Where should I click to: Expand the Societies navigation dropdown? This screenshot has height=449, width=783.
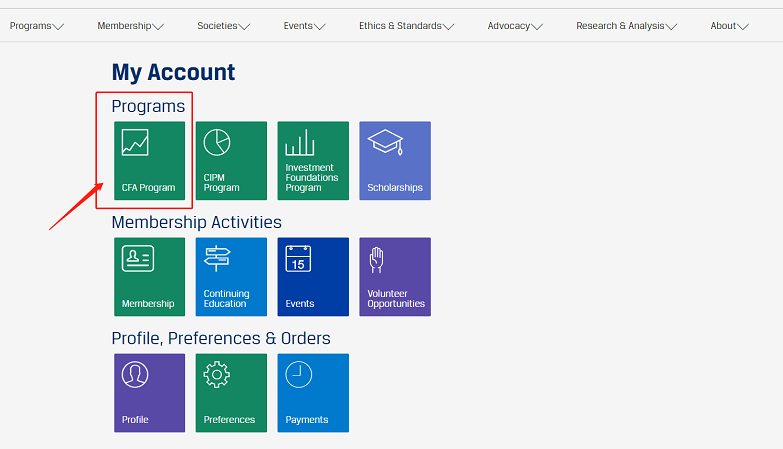(x=223, y=26)
